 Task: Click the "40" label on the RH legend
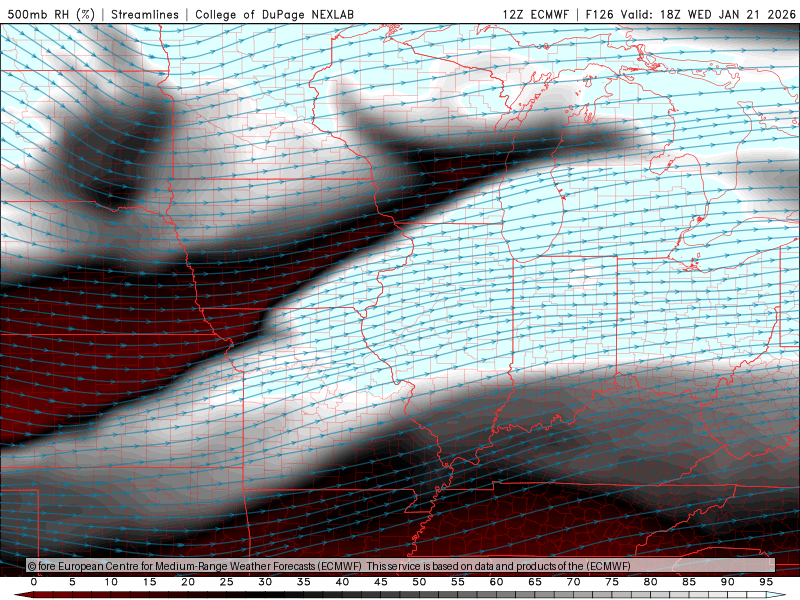(x=342, y=582)
